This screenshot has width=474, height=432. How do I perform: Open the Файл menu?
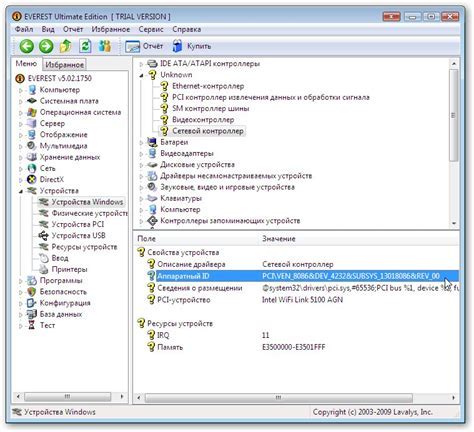tap(24, 29)
